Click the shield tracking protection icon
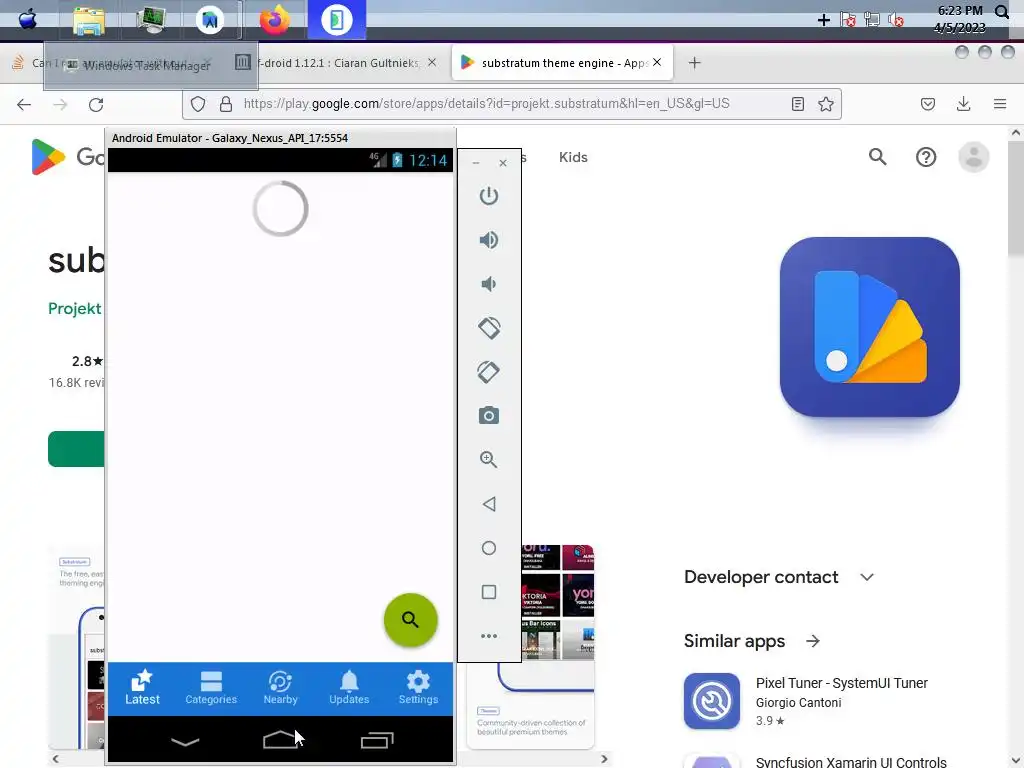The image size is (1024, 768). (198, 104)
